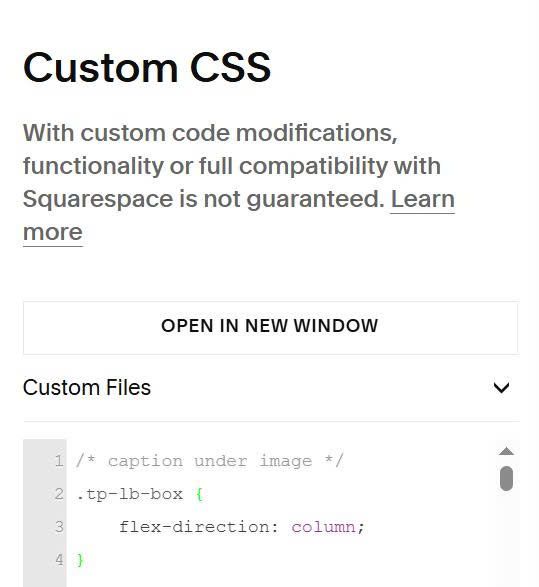Screen dimensions: 539x587
Task: Click the green opening brace
Action: point(200,495)
